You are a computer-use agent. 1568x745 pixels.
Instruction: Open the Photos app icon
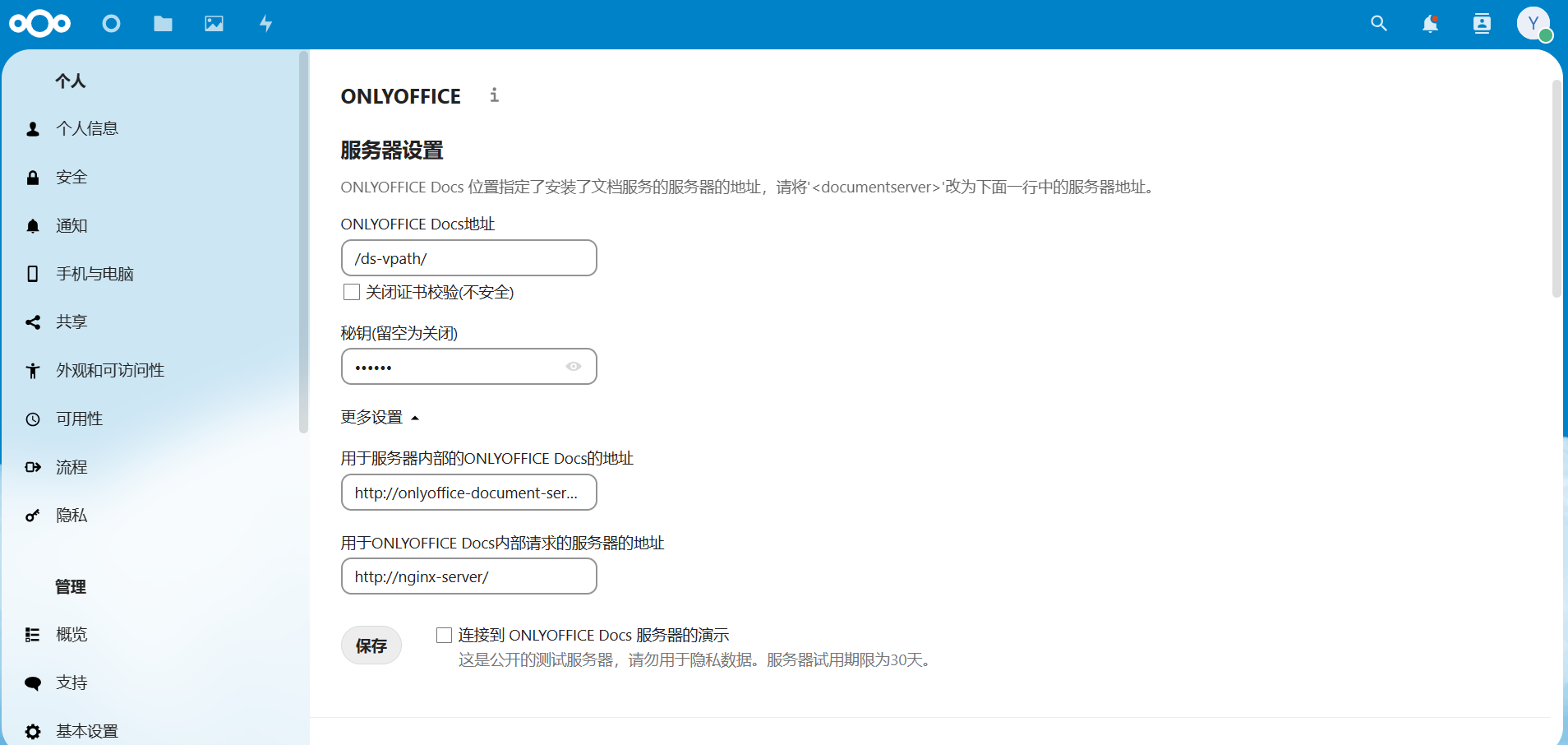point(214,24)
